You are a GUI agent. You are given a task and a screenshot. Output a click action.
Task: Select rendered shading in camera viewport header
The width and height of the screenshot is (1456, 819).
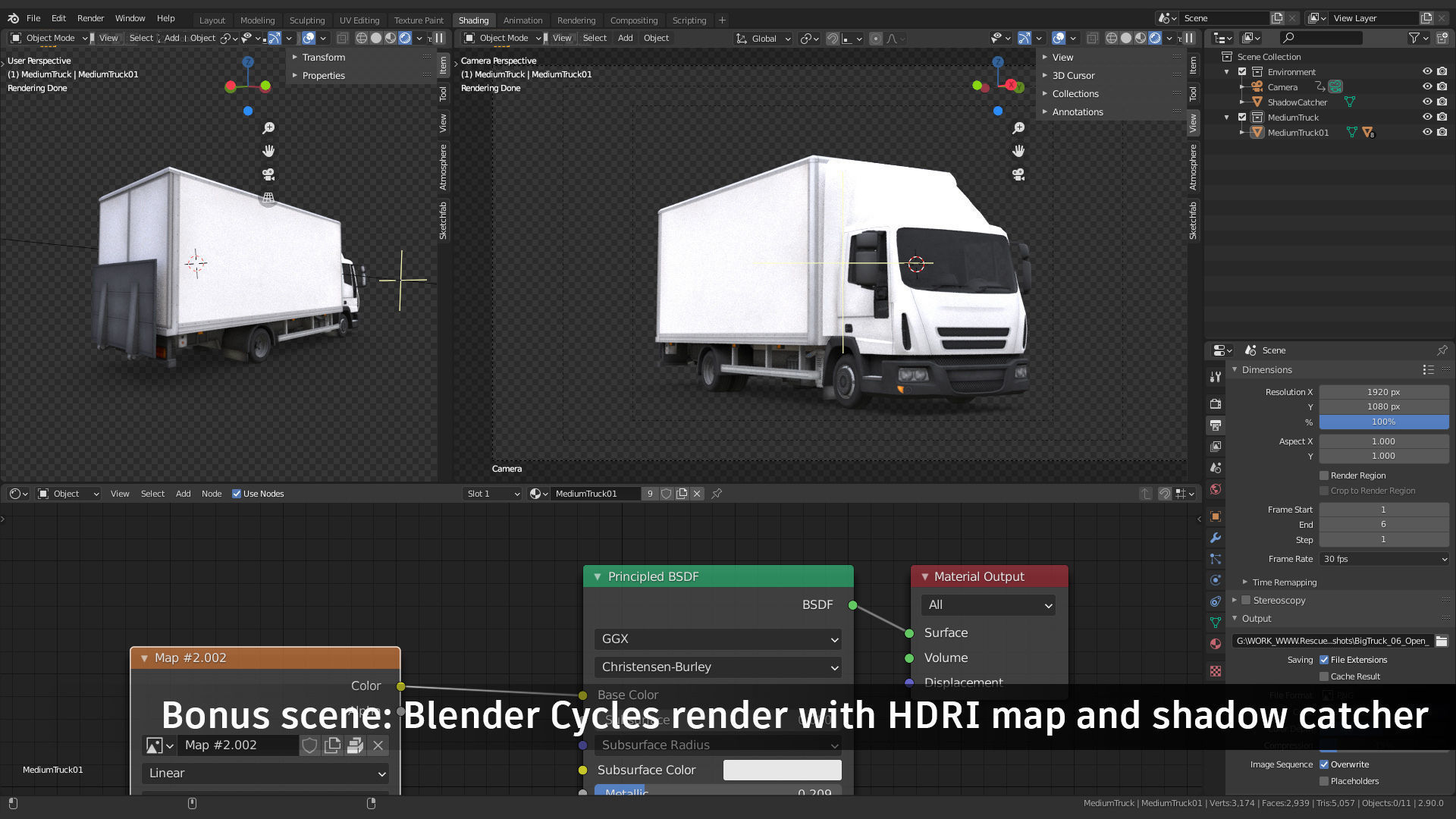tap(1155, 38)
